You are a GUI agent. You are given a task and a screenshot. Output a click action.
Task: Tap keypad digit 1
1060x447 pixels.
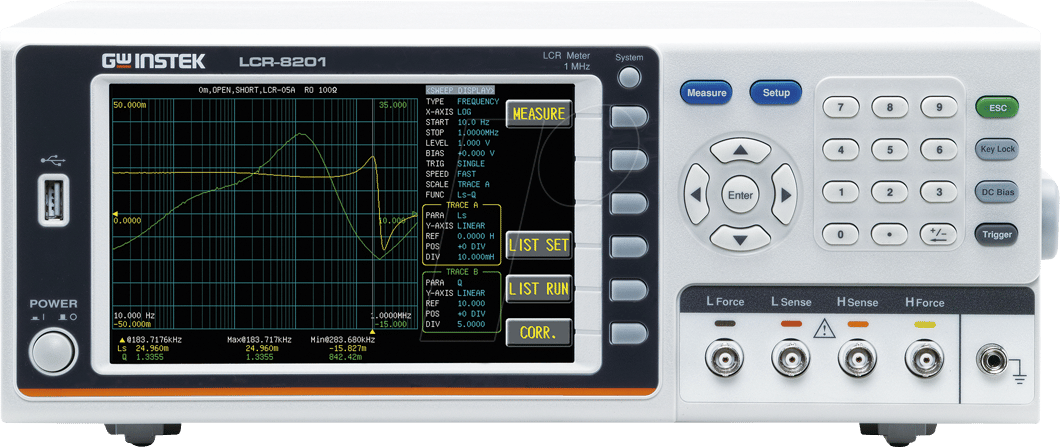[840, 191]
